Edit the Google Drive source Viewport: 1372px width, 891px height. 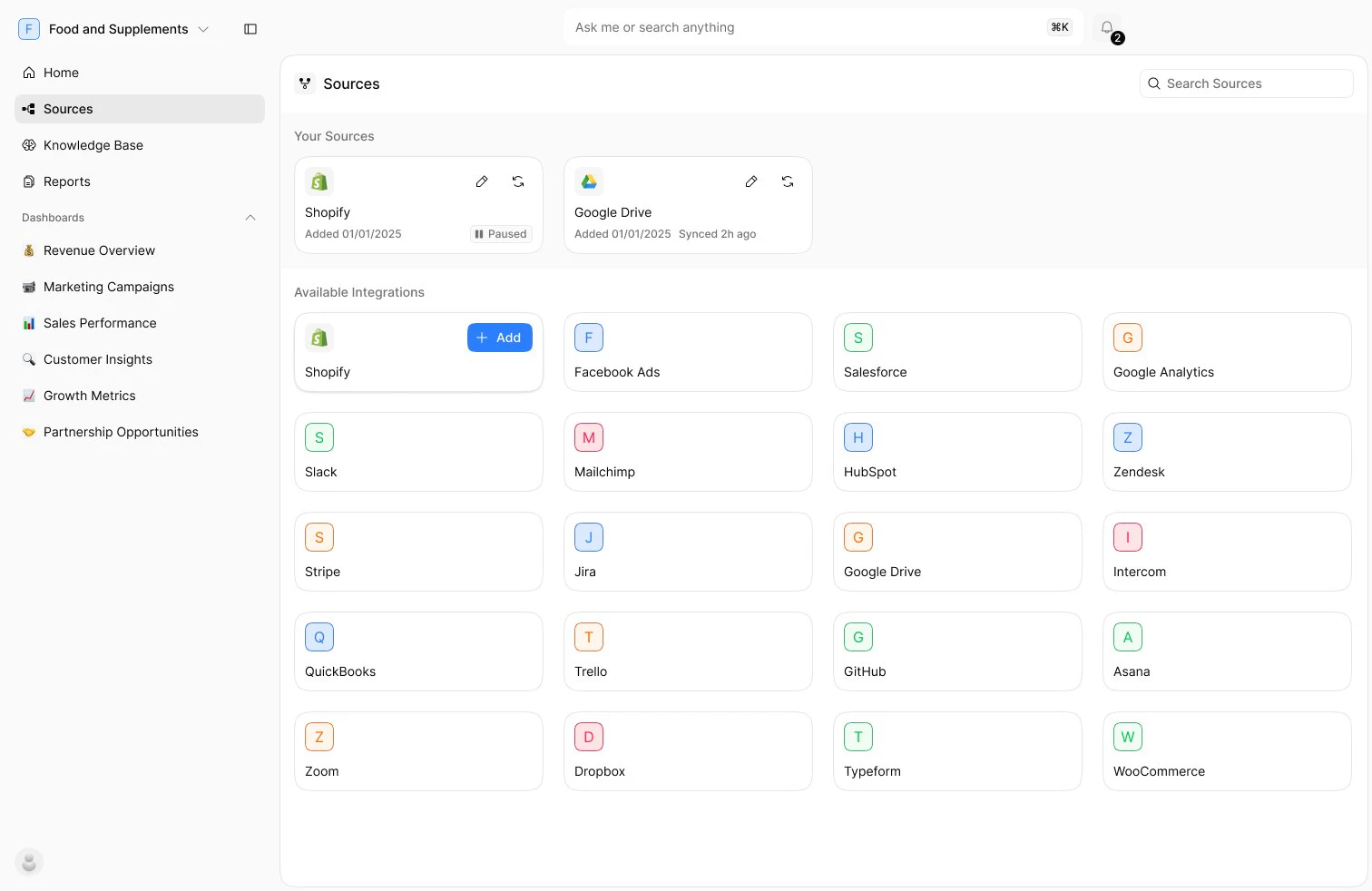pos(751,181)
